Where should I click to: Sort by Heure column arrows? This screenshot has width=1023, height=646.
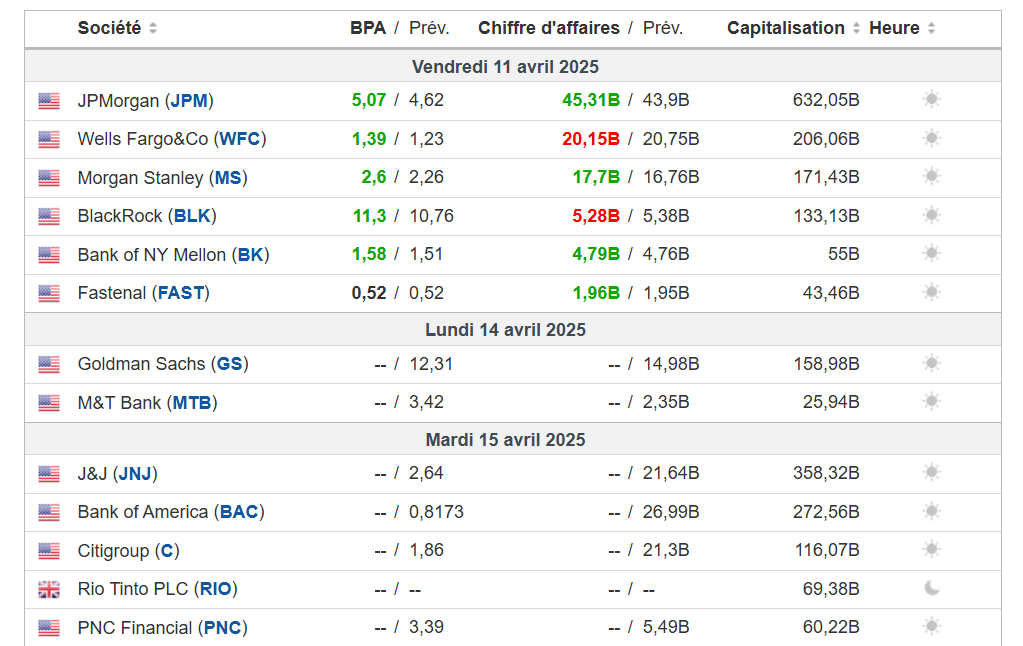[x=931, y=29]
